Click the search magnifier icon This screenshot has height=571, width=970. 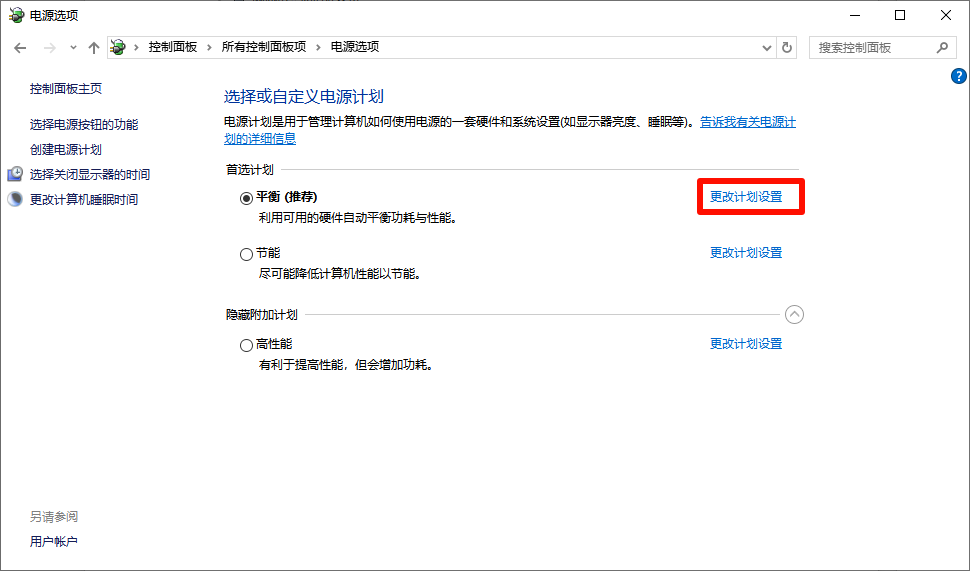pyautogui.click(x=942, y=47)
